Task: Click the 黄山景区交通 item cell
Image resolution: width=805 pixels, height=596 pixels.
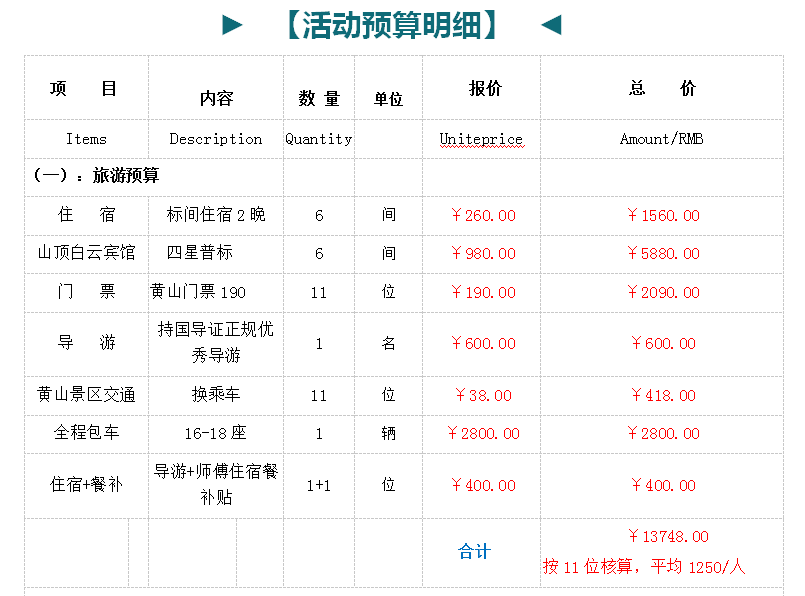Action: 86,394
